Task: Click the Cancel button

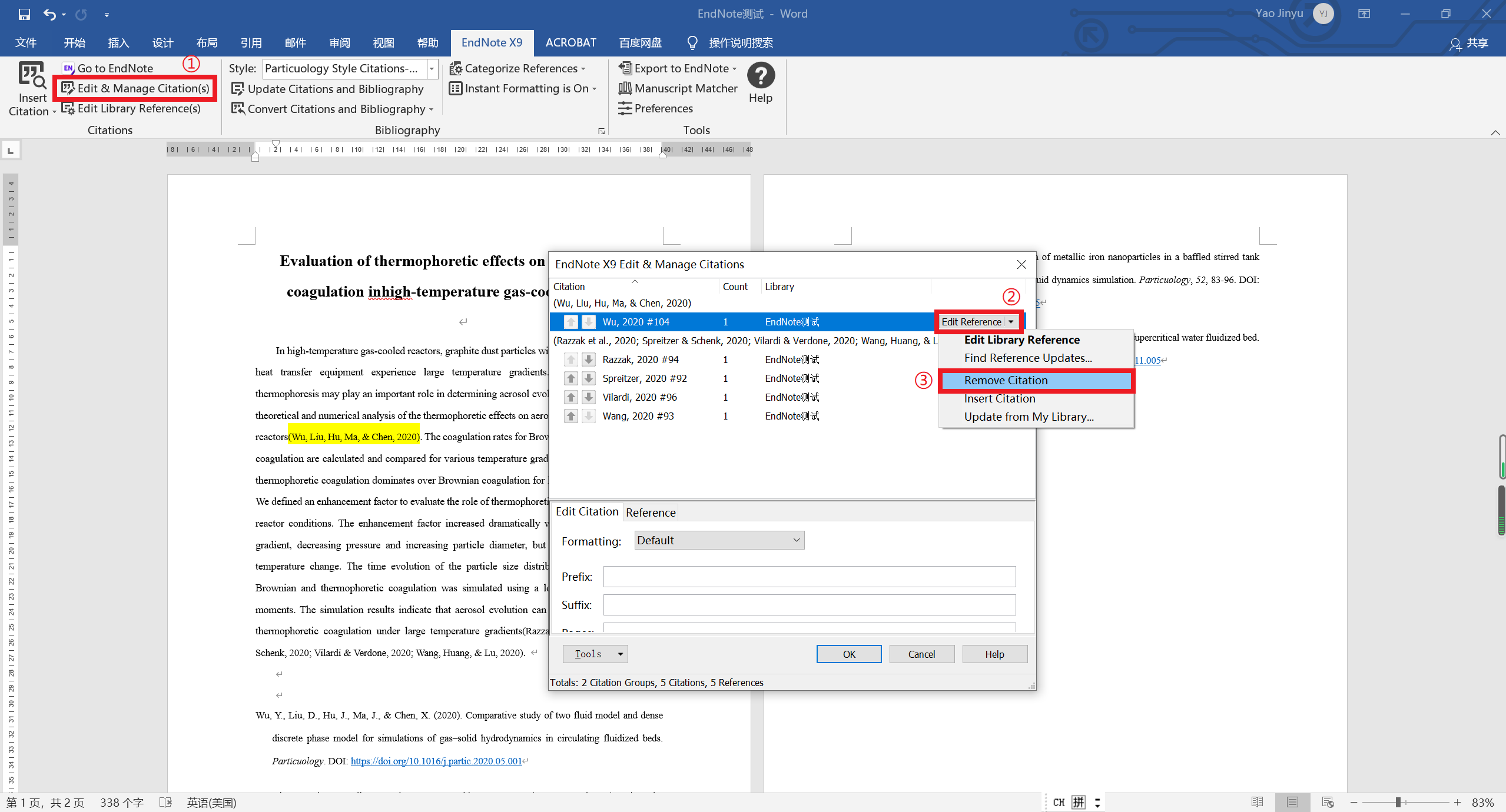Action: [x=921, y=654]
